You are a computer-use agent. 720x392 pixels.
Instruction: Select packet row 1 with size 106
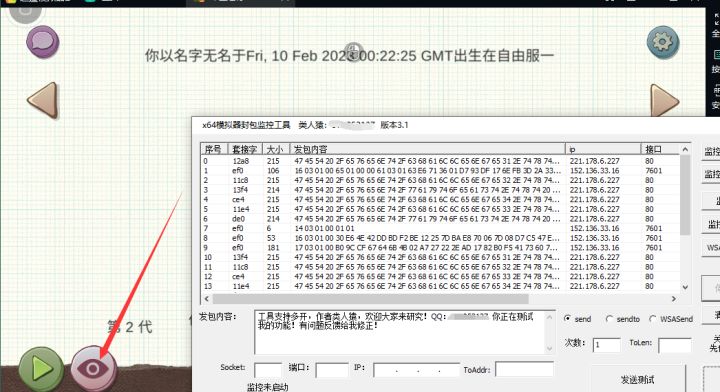(440, 171)
